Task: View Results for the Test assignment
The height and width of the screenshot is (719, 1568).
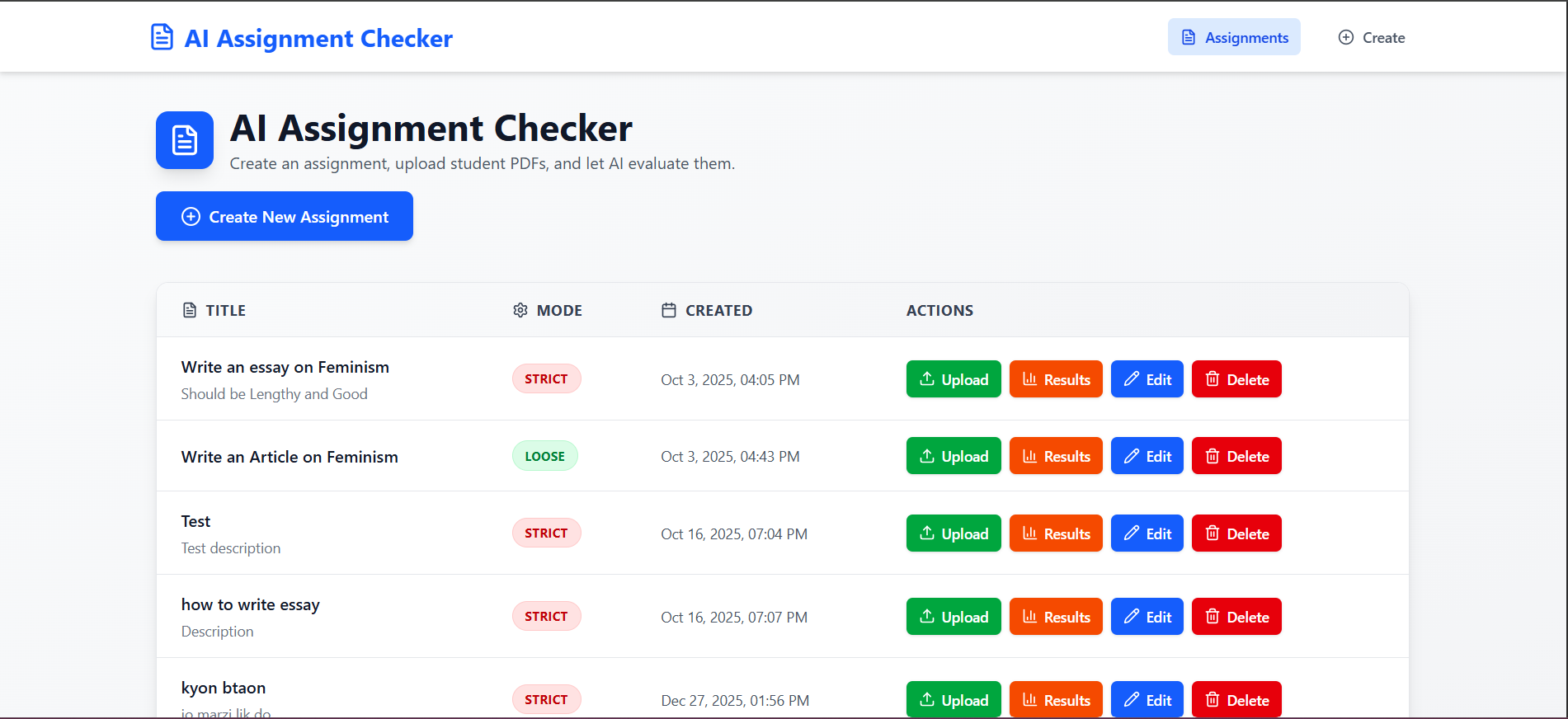Action: click(x=1056, y=533)
